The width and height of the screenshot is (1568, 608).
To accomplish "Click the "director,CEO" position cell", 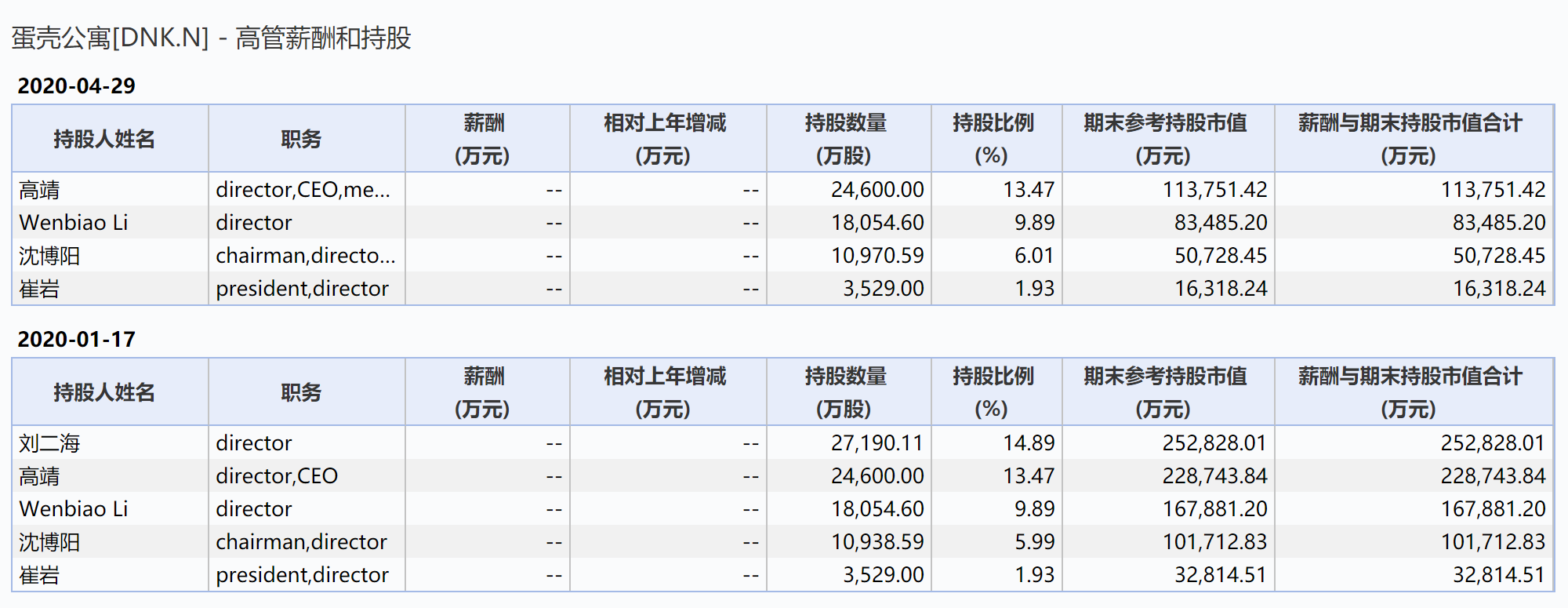I will [277, 476].
